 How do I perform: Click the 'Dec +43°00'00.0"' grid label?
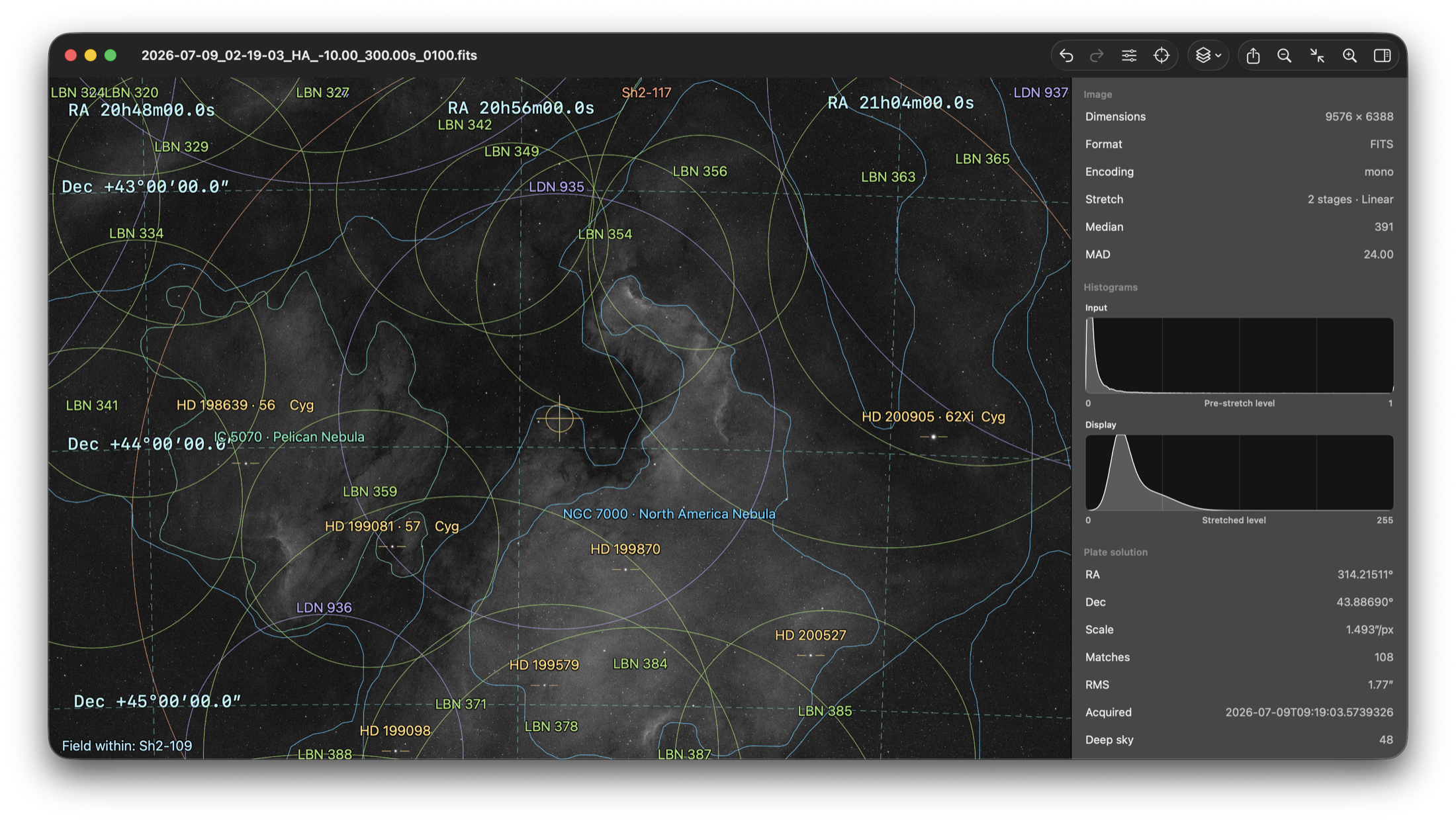point(145,187)
